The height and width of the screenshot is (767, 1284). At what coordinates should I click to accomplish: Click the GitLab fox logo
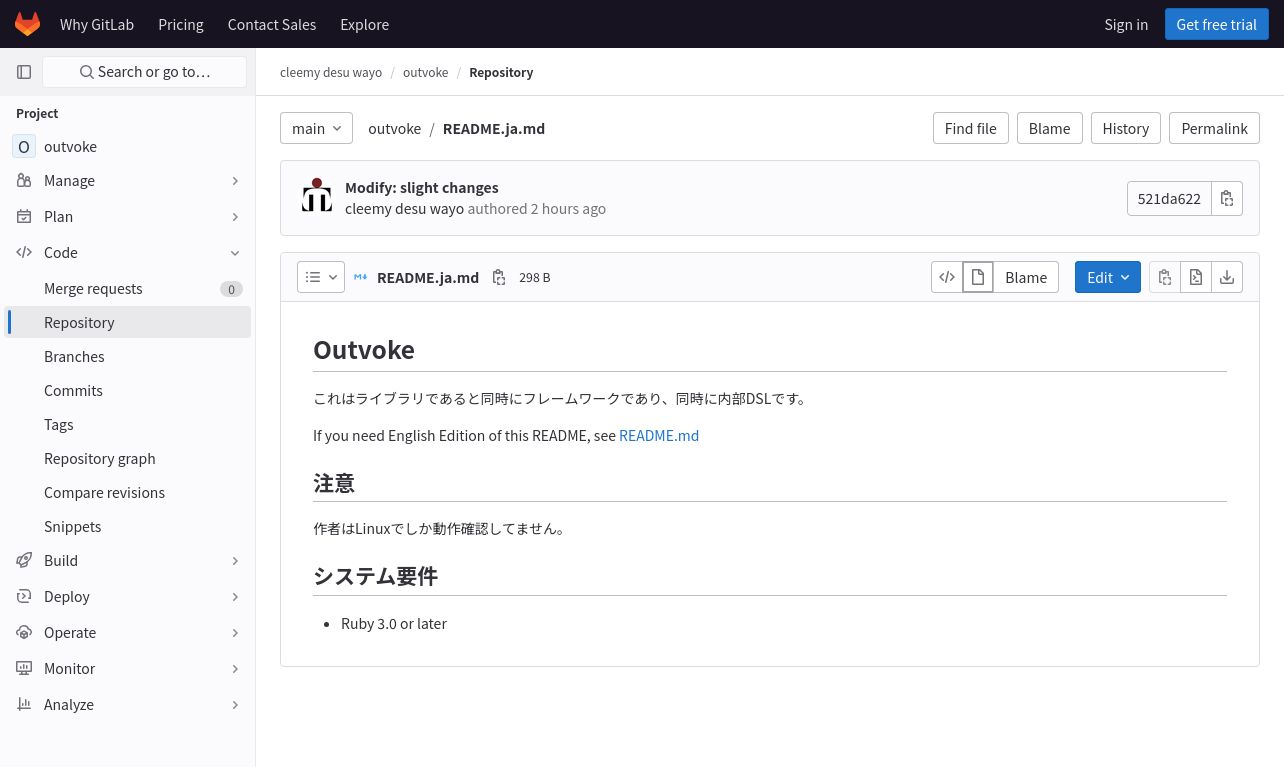[x=27, y=24]
